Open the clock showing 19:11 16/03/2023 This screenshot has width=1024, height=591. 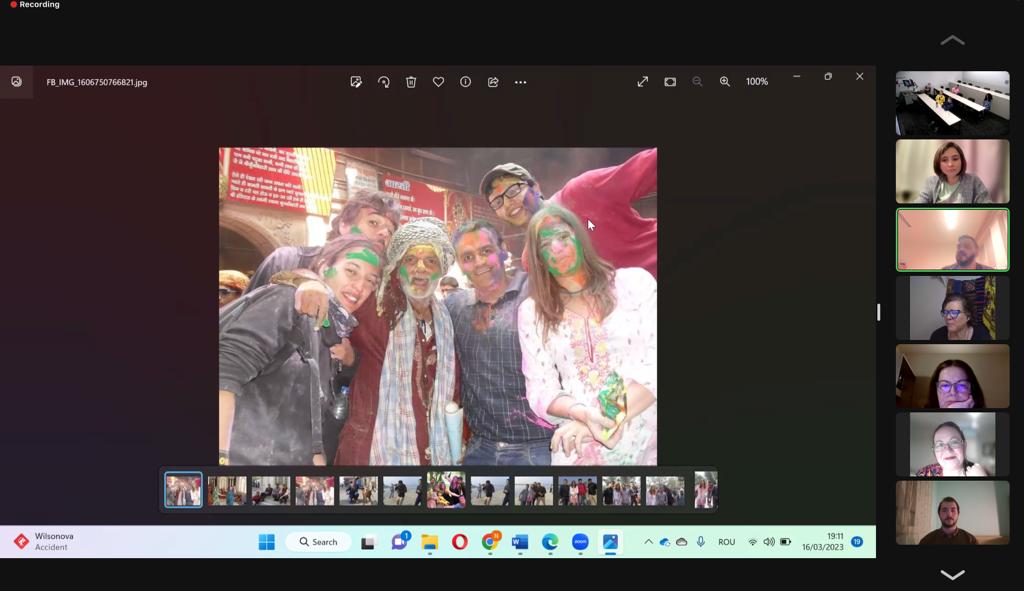pyautogui.click(x=822, y=541)
